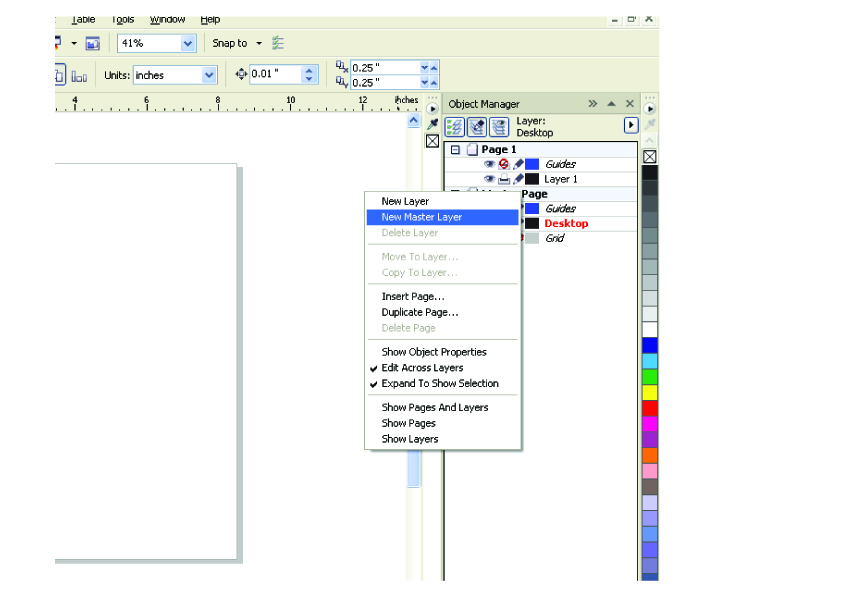Open the zoom level 41% dropdown
The image size is (842, 597).
pos(187,44)
